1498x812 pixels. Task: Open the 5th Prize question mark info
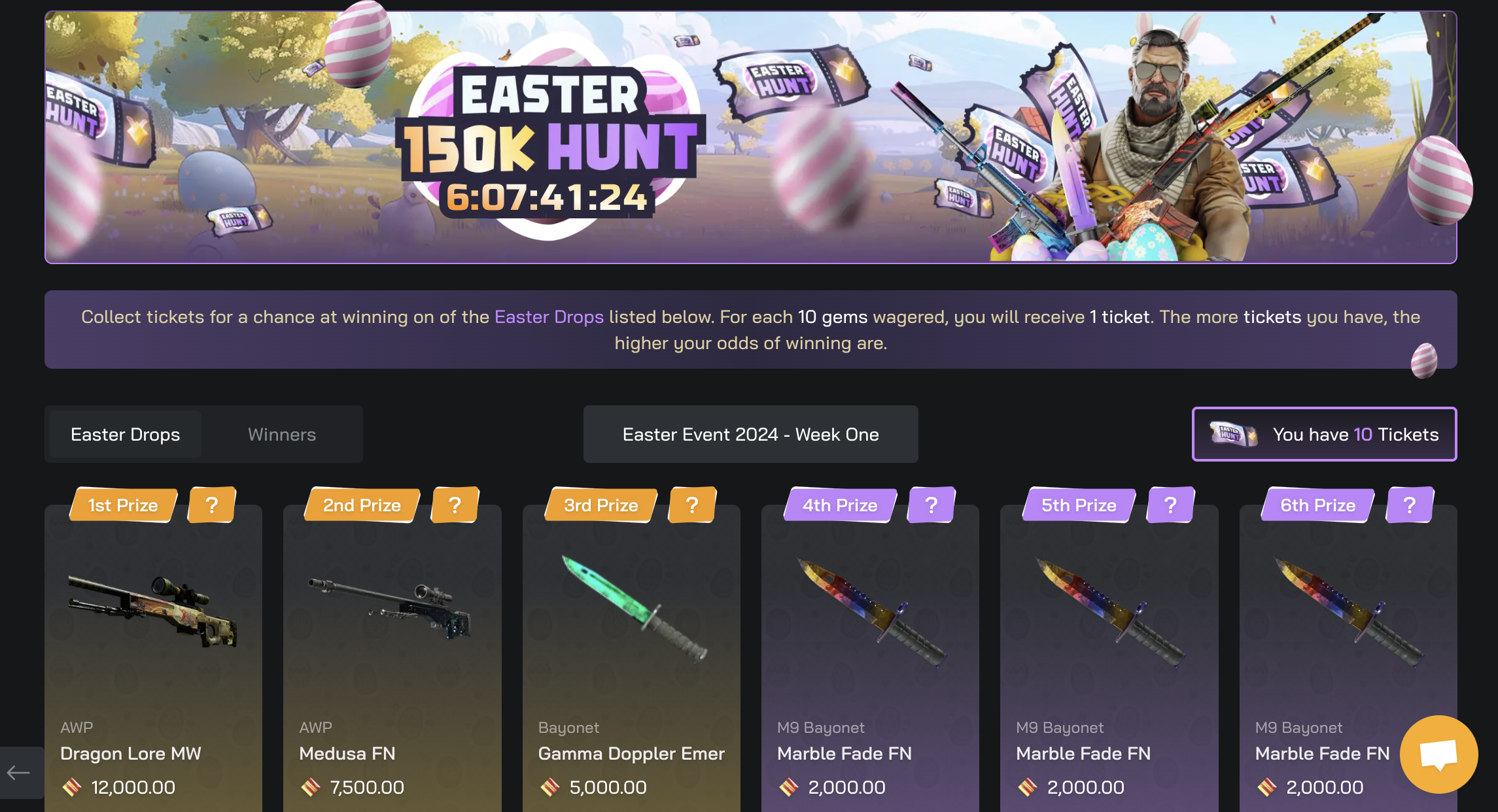1171,505
